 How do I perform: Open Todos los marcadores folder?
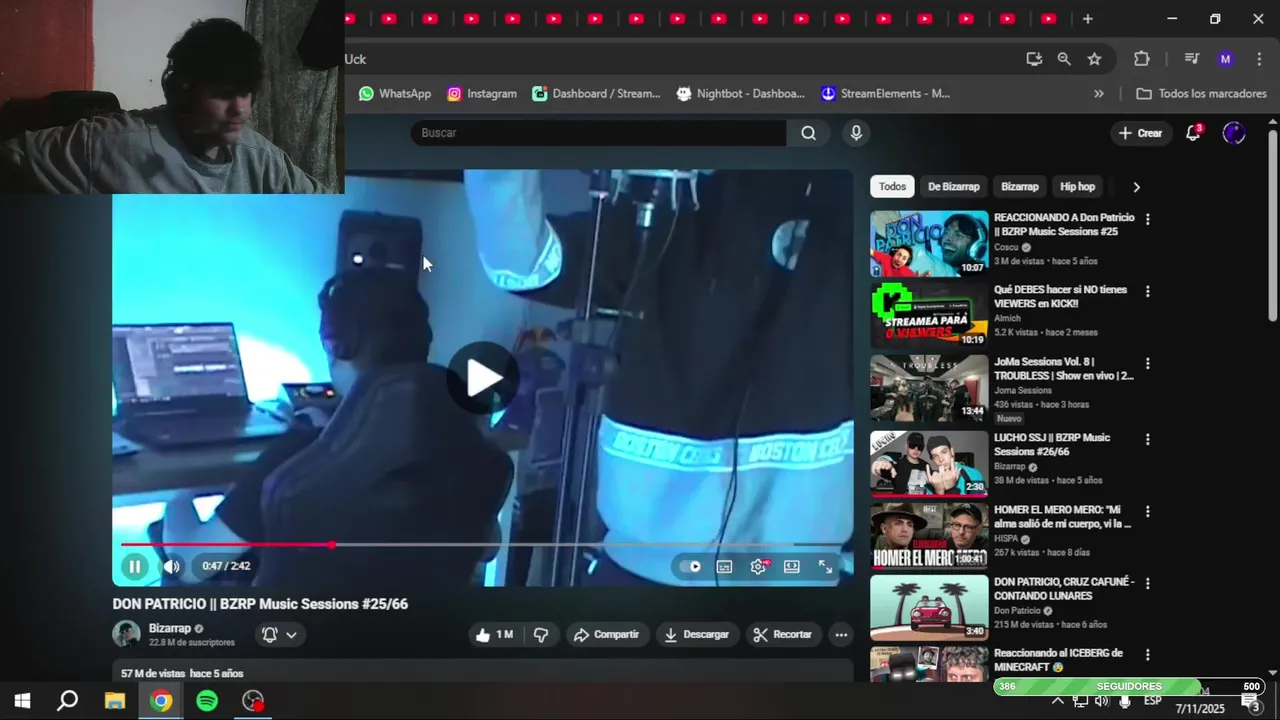tap(1201, 93)
